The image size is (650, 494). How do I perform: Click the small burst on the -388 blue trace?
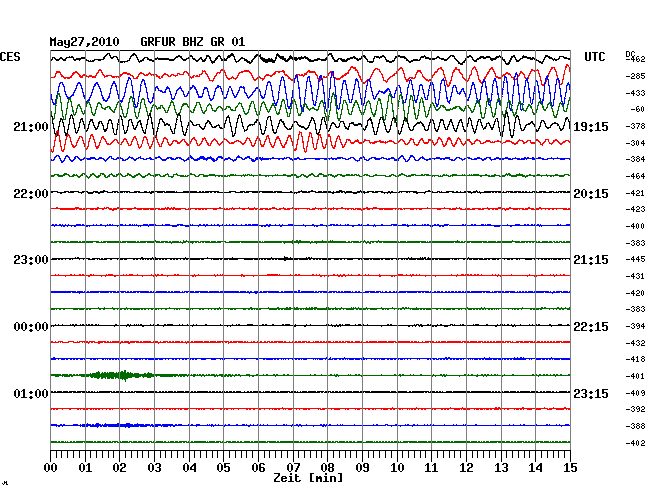[x=120, y=425]
